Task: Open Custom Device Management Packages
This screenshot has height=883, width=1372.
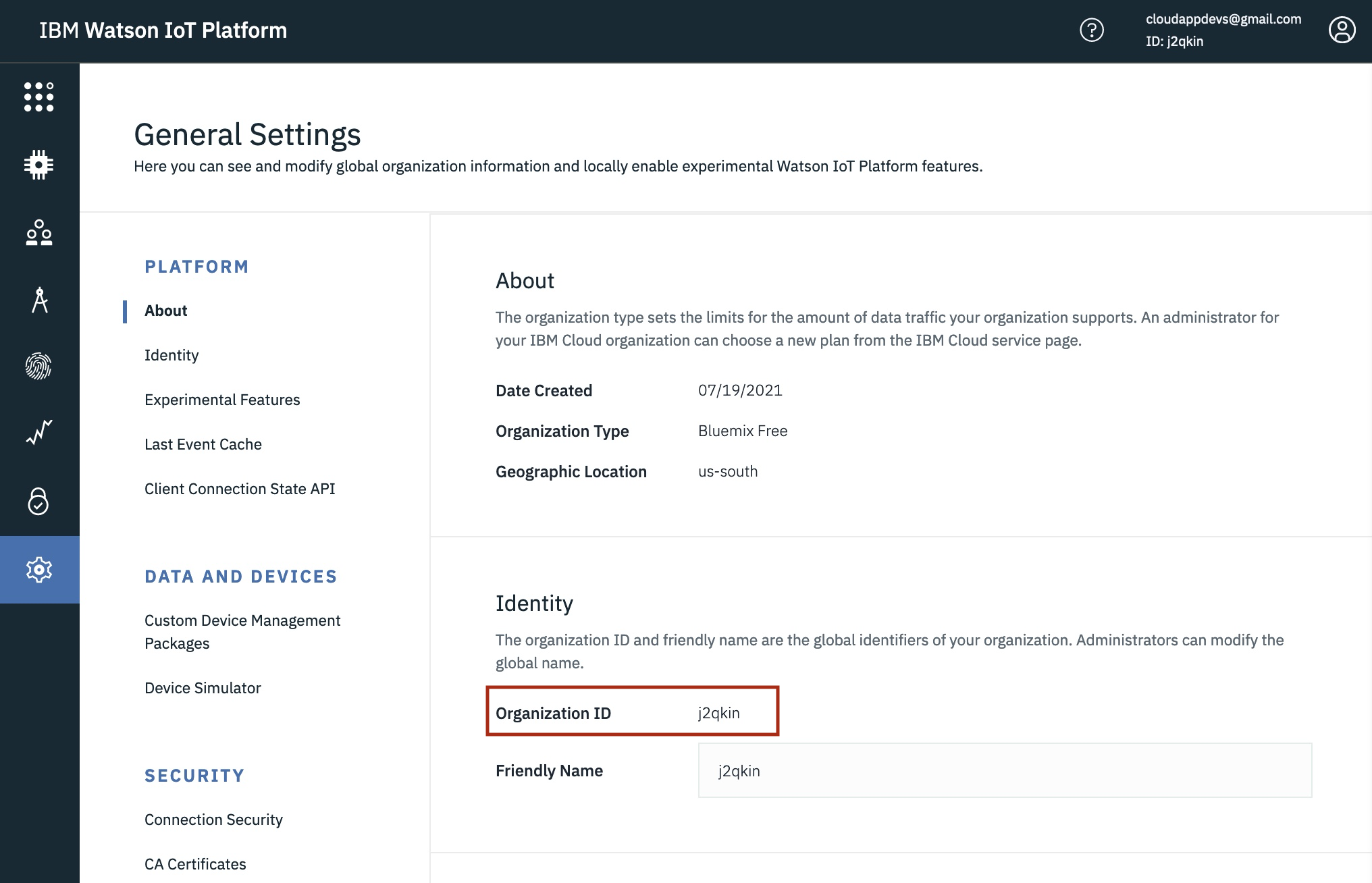Action: [242, 632]
